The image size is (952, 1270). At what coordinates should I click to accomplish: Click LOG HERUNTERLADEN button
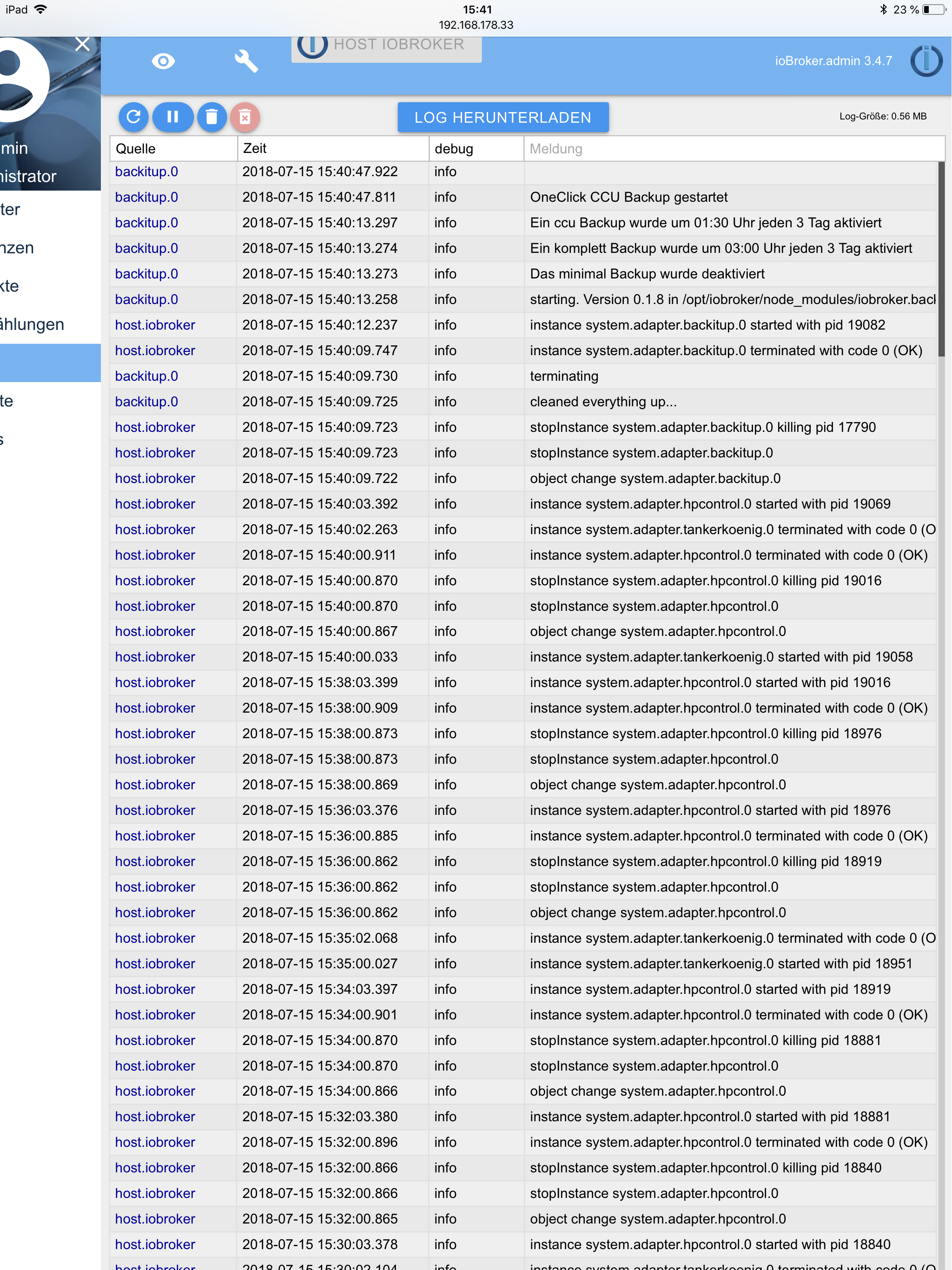502,117
